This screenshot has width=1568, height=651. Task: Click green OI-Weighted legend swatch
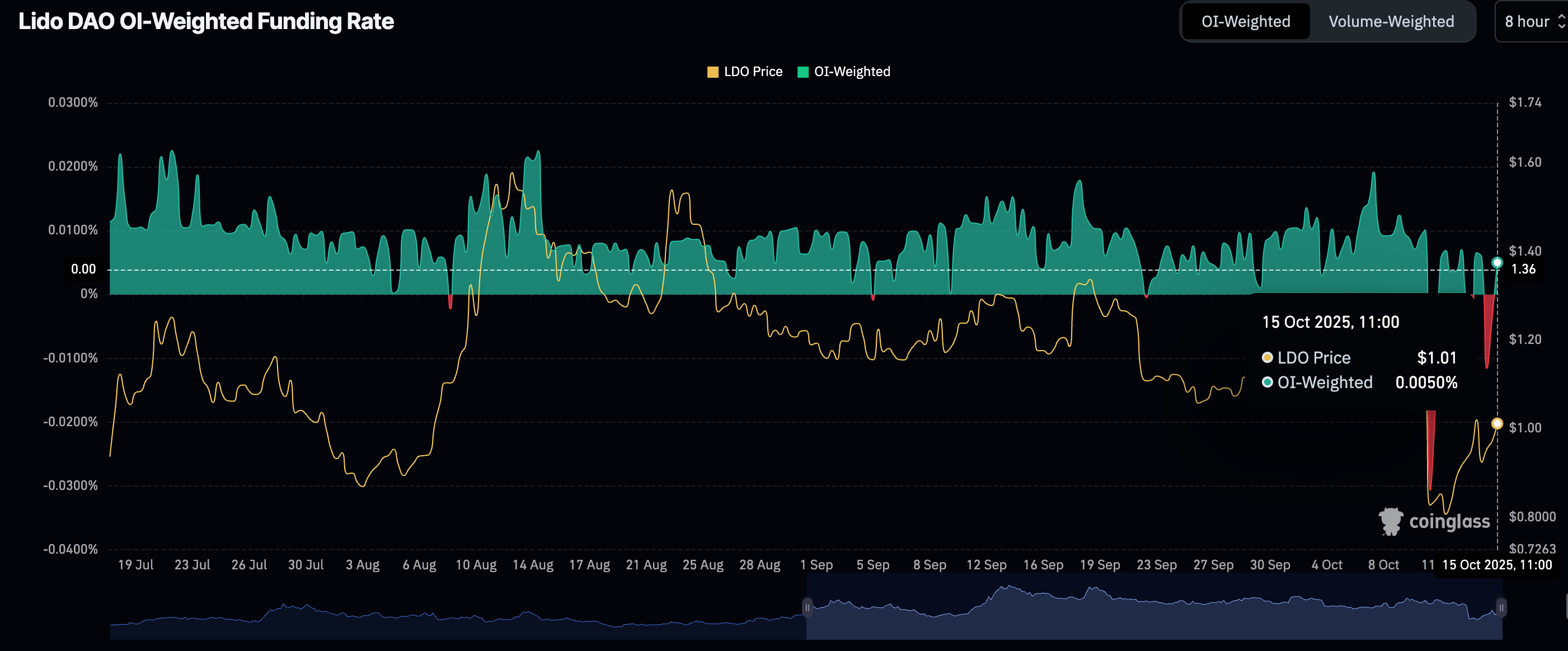[x=803, y=72]
